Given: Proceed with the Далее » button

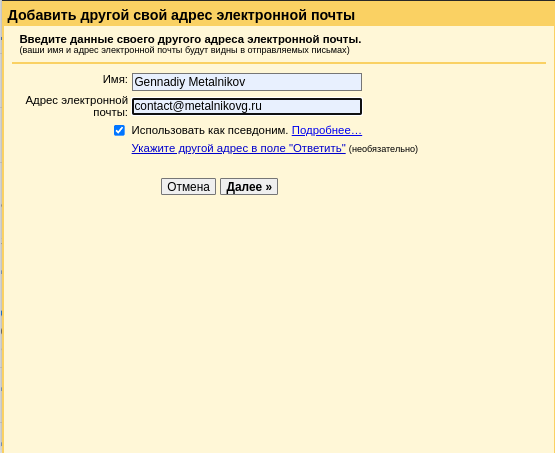Looking at the screenshot, I should click(x=249, y=187).
